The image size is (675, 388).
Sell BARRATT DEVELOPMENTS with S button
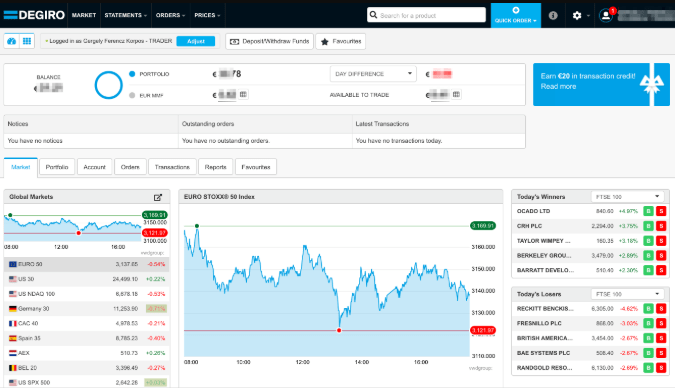661,270
